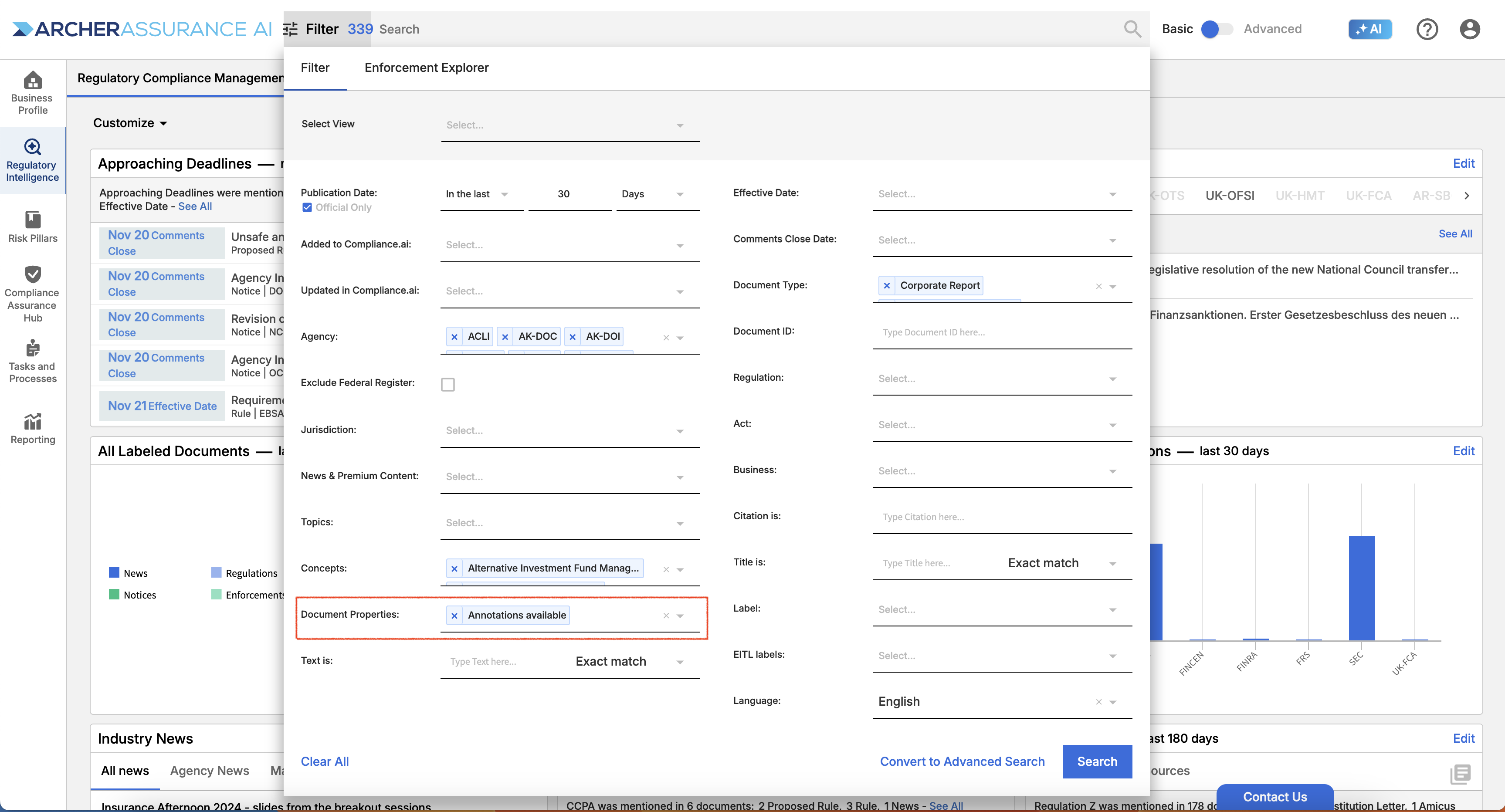Clear all Document Properties selections
Viewport: 1505px width, 812px height.
[665, 616]
